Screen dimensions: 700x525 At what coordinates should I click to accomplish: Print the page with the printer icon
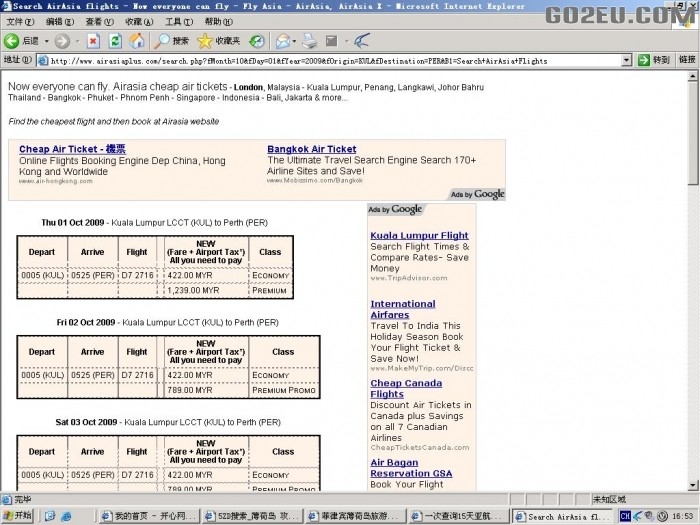(x=309, y=41)
